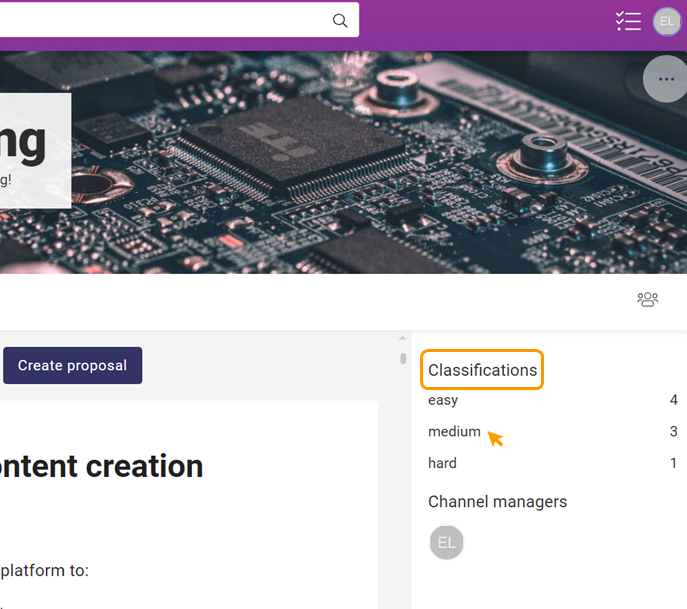Click the EL channel manager avatar
Image resolution: width=687 pixels, height=609 pixels.
(x=447, y=542)
